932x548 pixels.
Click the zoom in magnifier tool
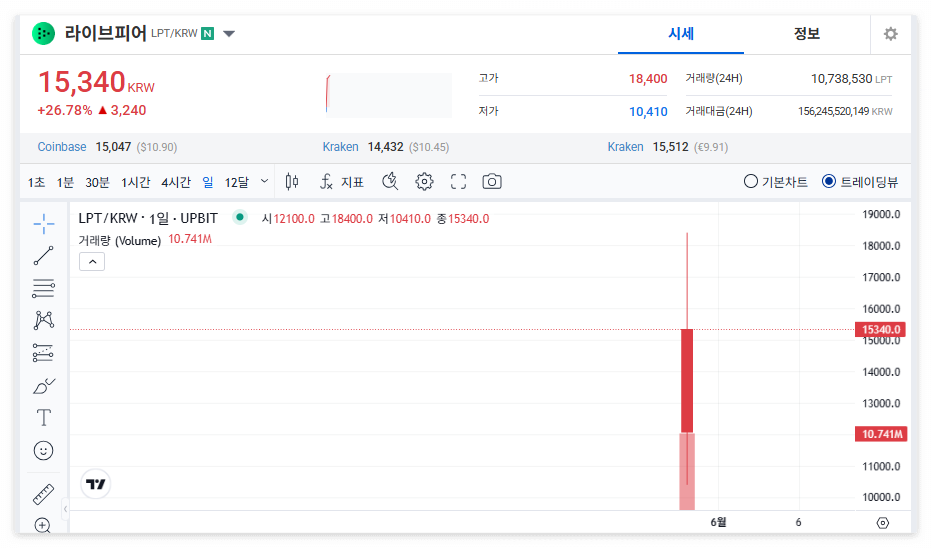pos(43,525)
